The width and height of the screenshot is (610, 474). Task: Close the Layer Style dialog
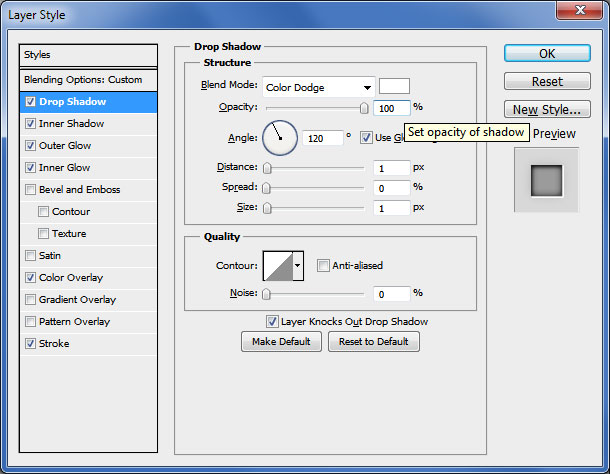click(x=580, y=9)
